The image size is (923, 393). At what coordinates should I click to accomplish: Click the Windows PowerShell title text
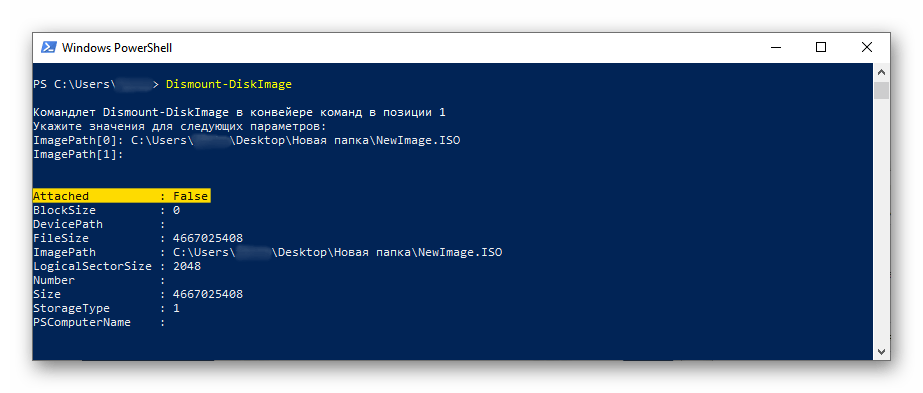(x=117, y=48)
